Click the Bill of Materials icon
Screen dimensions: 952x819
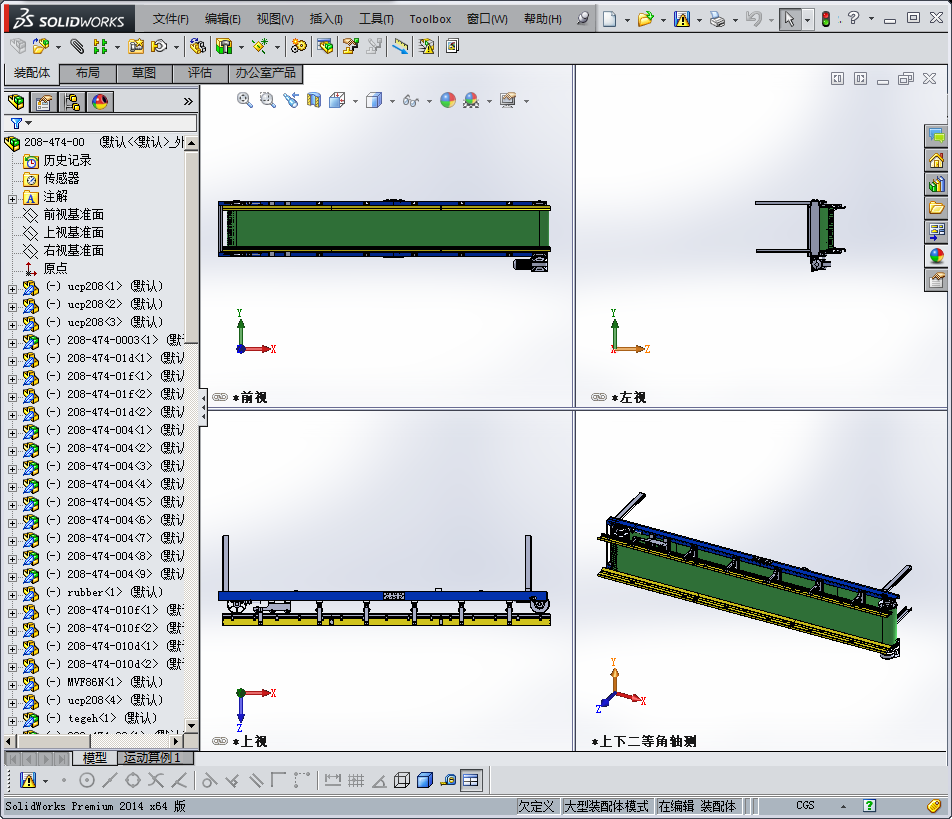point(325,46)
